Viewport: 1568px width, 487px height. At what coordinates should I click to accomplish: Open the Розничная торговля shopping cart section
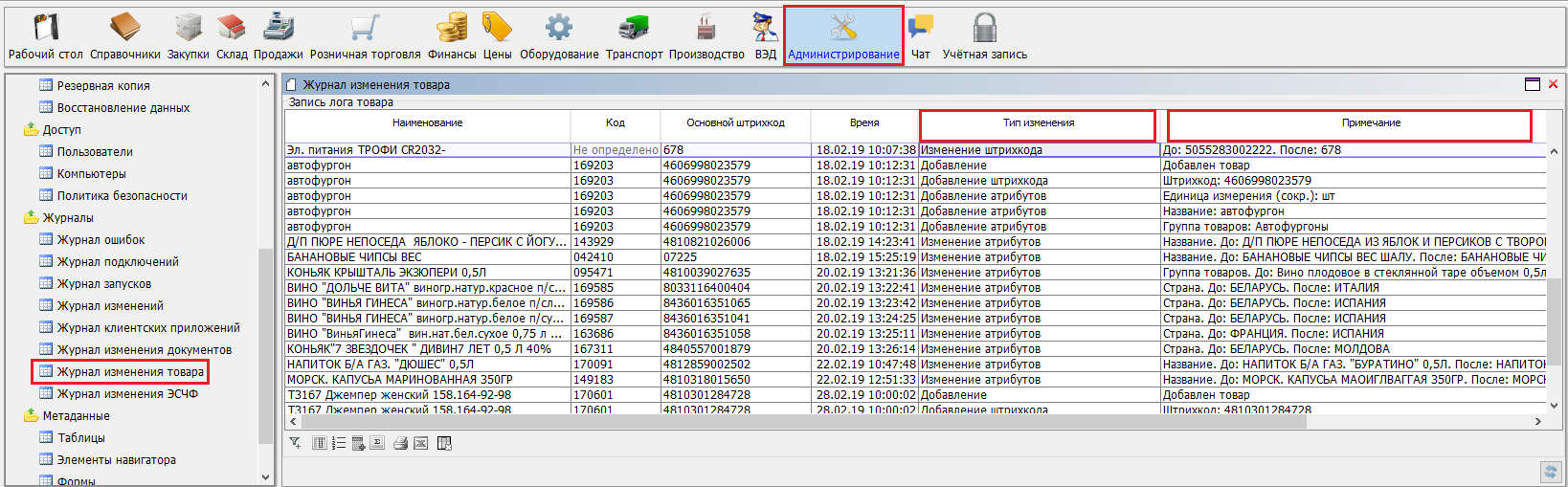(x=365, y=36)
